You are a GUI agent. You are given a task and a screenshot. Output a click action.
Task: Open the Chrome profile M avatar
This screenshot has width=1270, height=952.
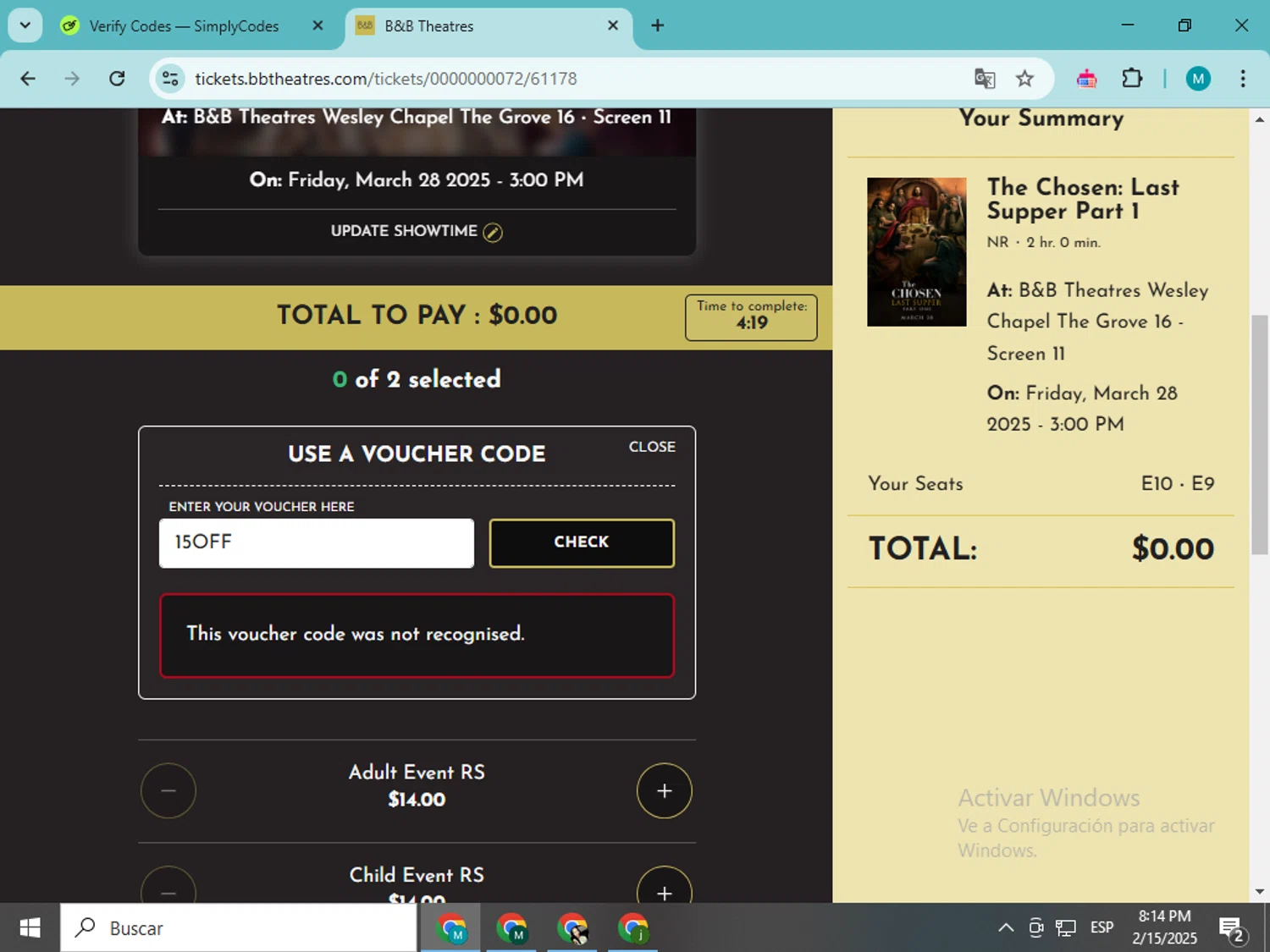[x=1197, y=79]
